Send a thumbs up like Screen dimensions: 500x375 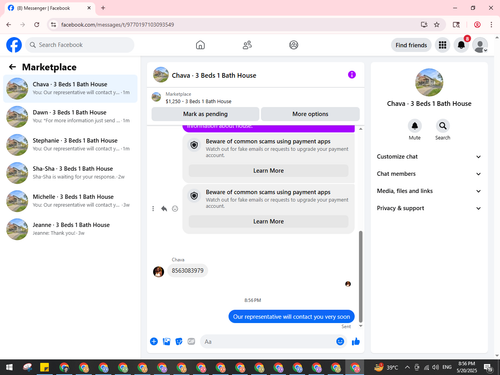pos(356,341)
